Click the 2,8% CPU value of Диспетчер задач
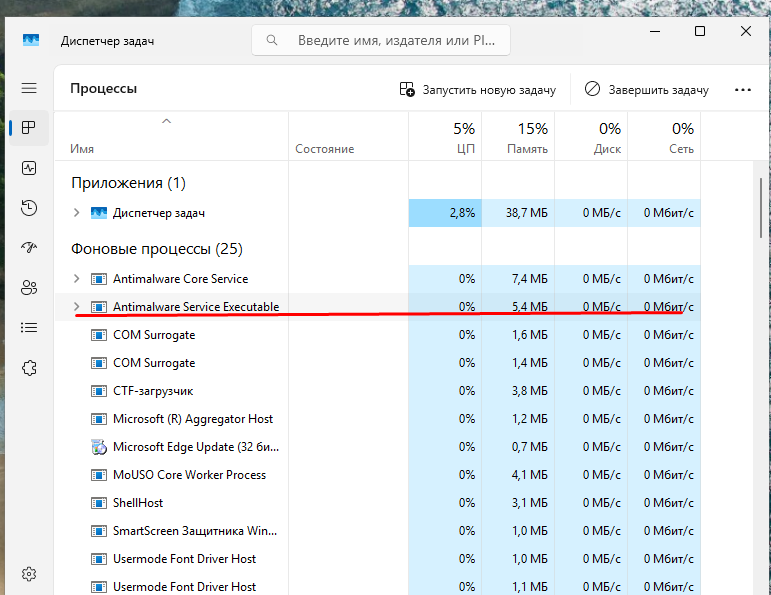 coord(462,213)
